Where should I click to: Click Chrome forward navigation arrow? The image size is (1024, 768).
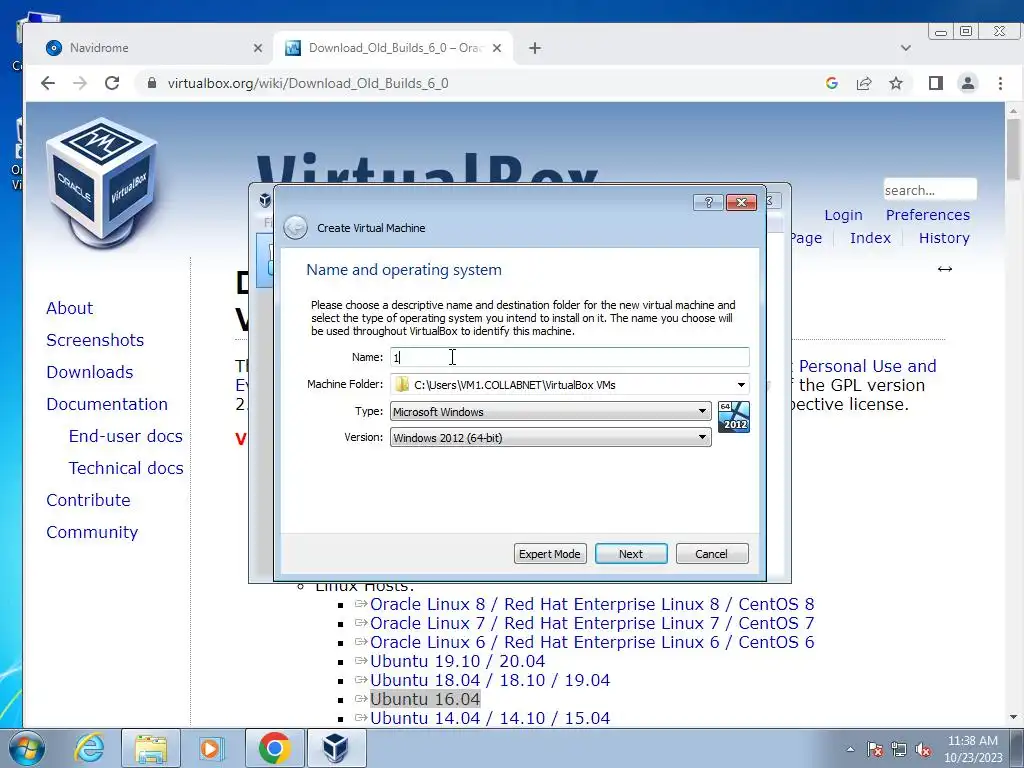pos(80,83)
